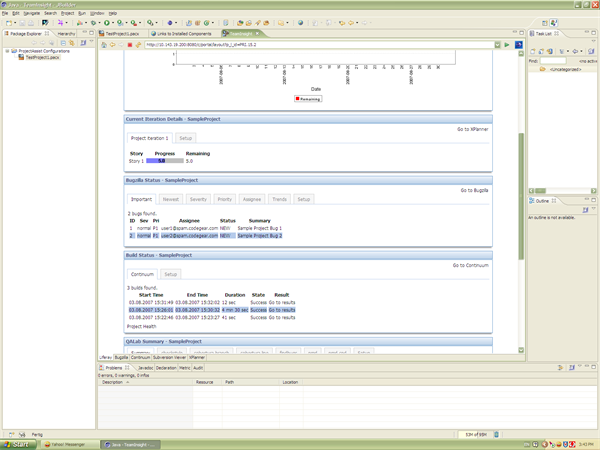The width and height of the screenshot is (600, 450).
Task: Switch to the Javadoc tab
Action: coord(145,368)
